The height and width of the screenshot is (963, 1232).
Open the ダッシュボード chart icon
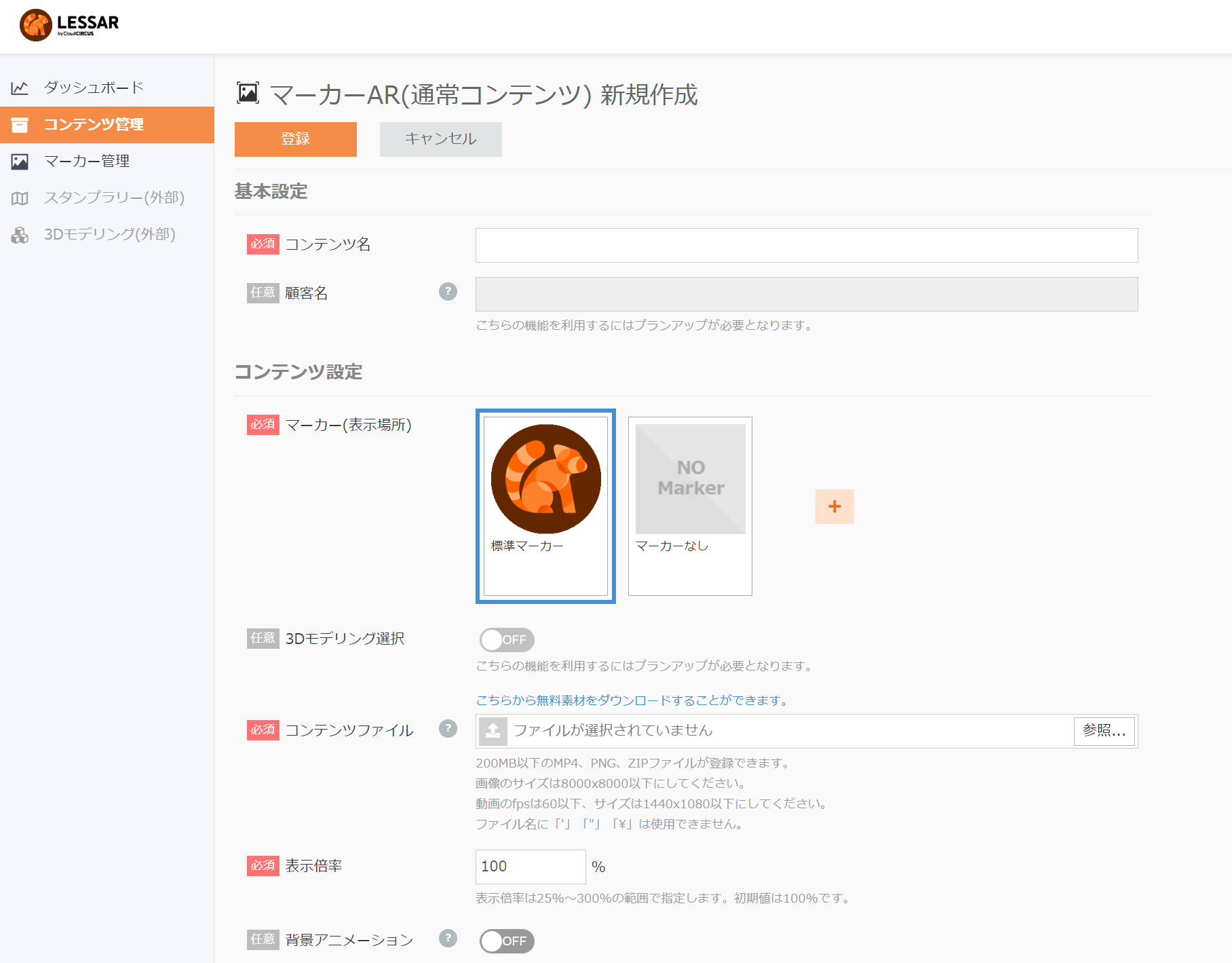[20, 88]
